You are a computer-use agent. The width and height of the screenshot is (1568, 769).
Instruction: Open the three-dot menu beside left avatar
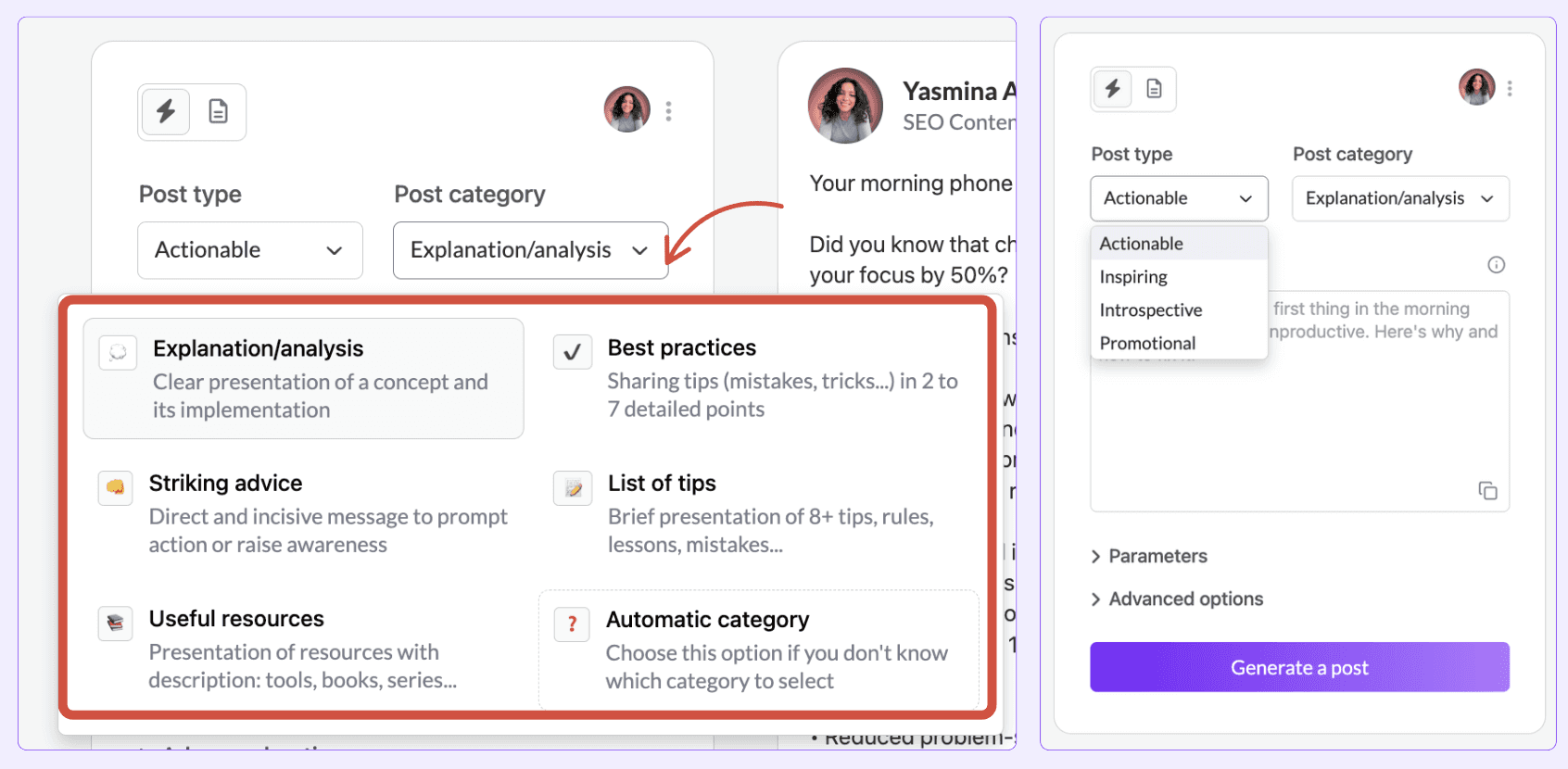[x=668, y=111]
